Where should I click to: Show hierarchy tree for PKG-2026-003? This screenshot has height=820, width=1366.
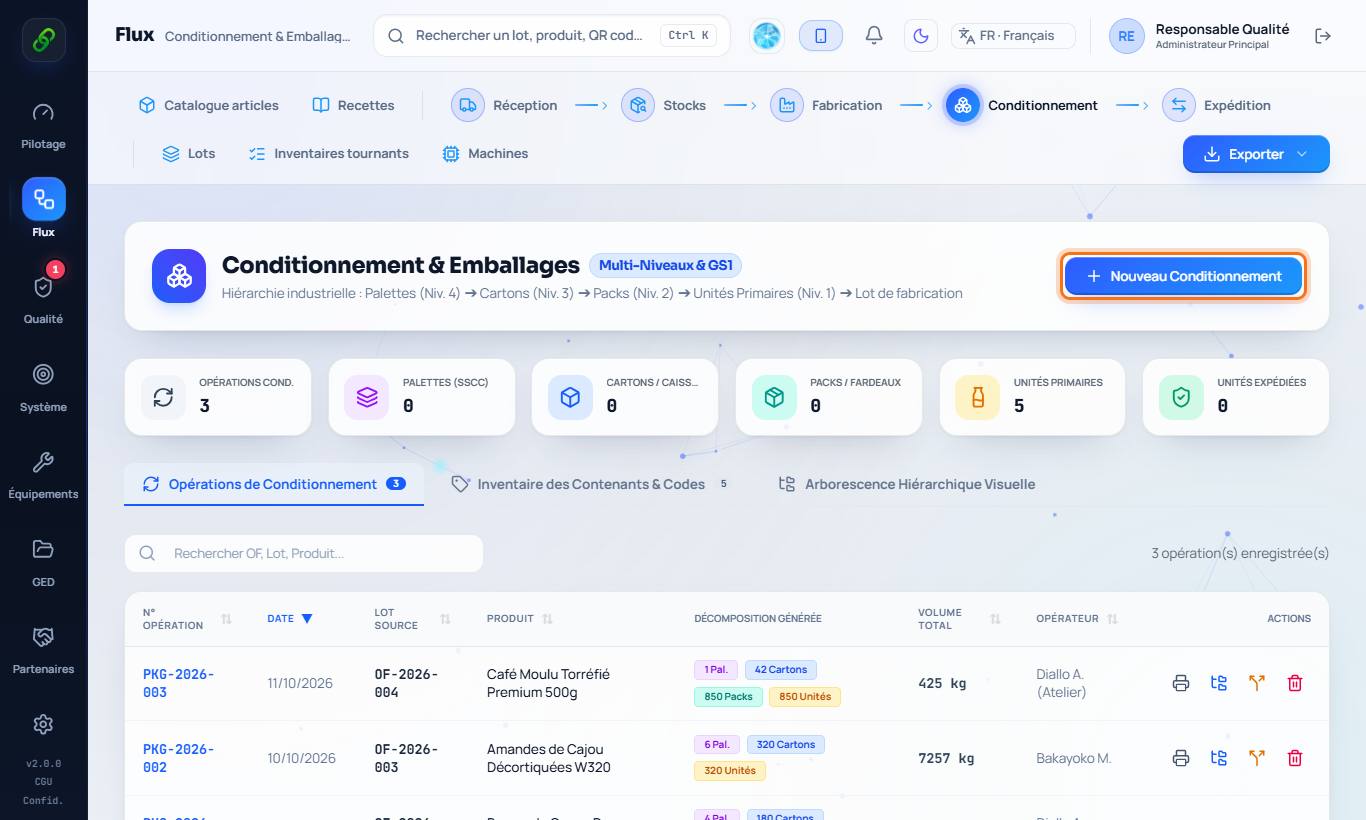pos(1219,683)
